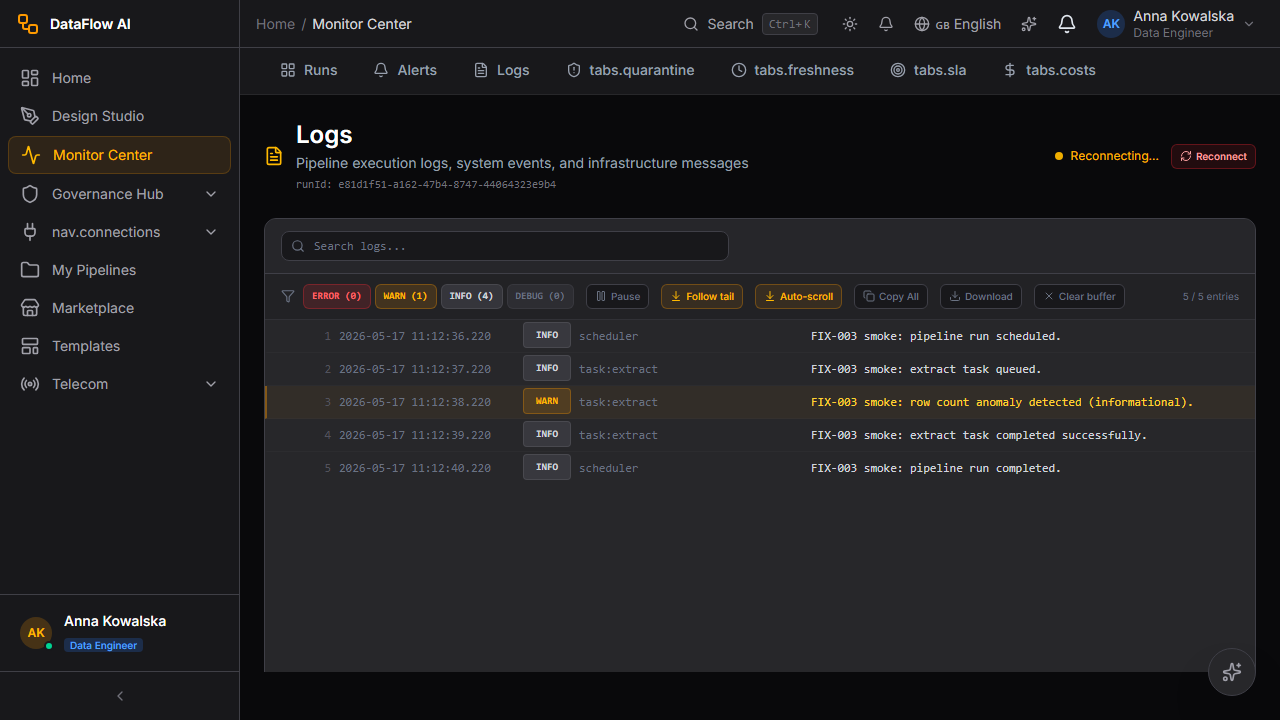Screen dimensions: 1280x720
Task: Select log line 'pipeline run completed'
Action: [760, 468]
